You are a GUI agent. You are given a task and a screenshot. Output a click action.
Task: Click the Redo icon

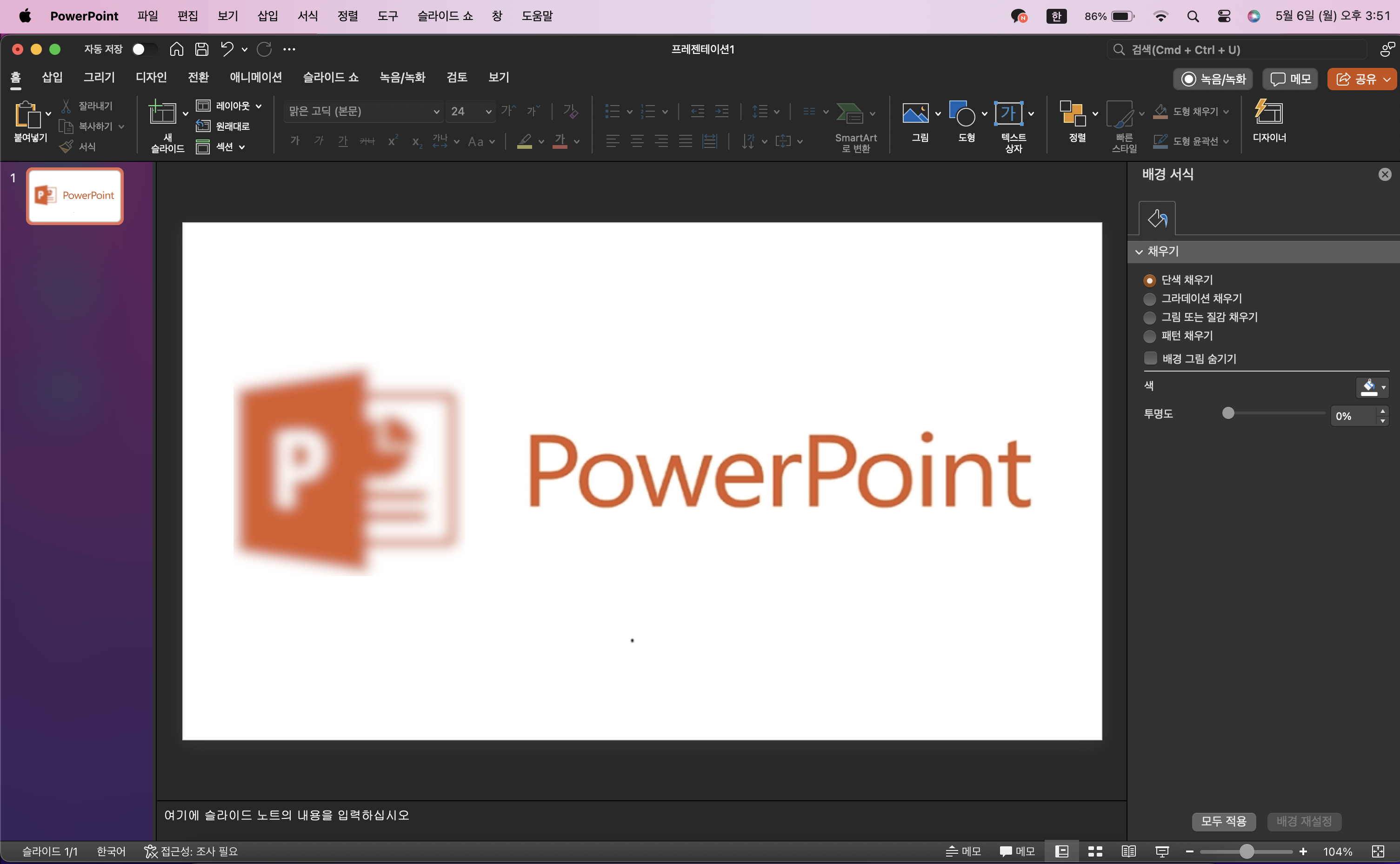(x=264, y=49)
